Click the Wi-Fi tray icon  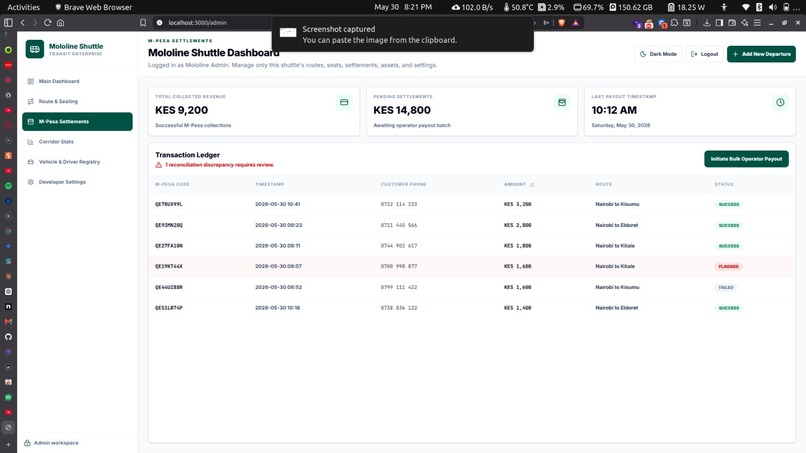746,7
